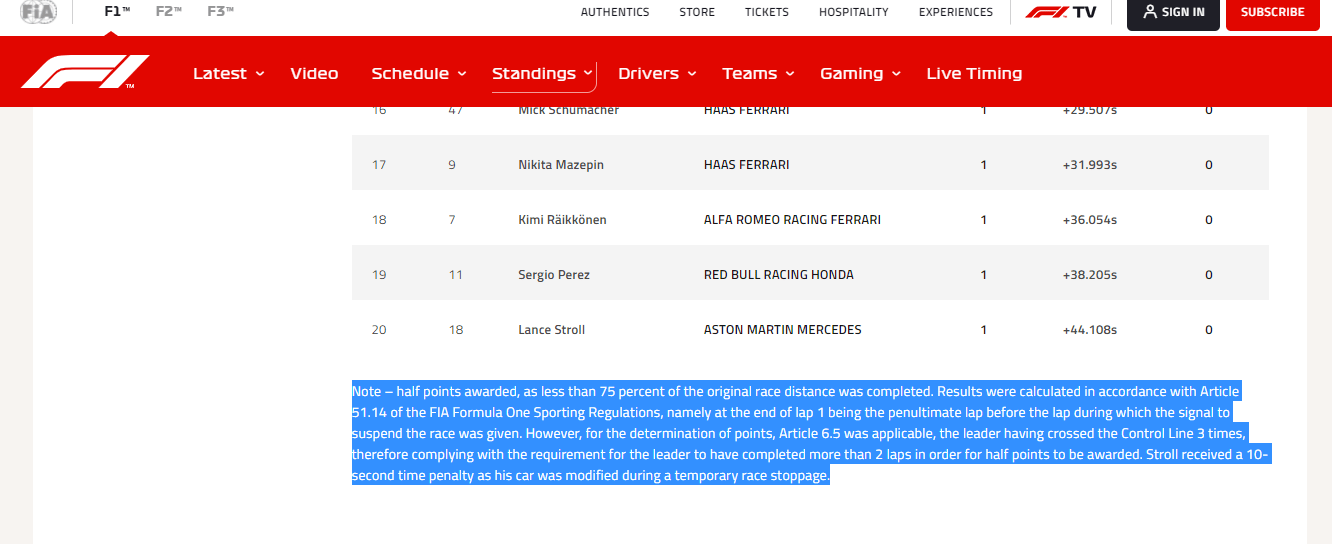Open the Experiences link
Image resolution: width=1332 pixels, height=544 pixels.
956,12
